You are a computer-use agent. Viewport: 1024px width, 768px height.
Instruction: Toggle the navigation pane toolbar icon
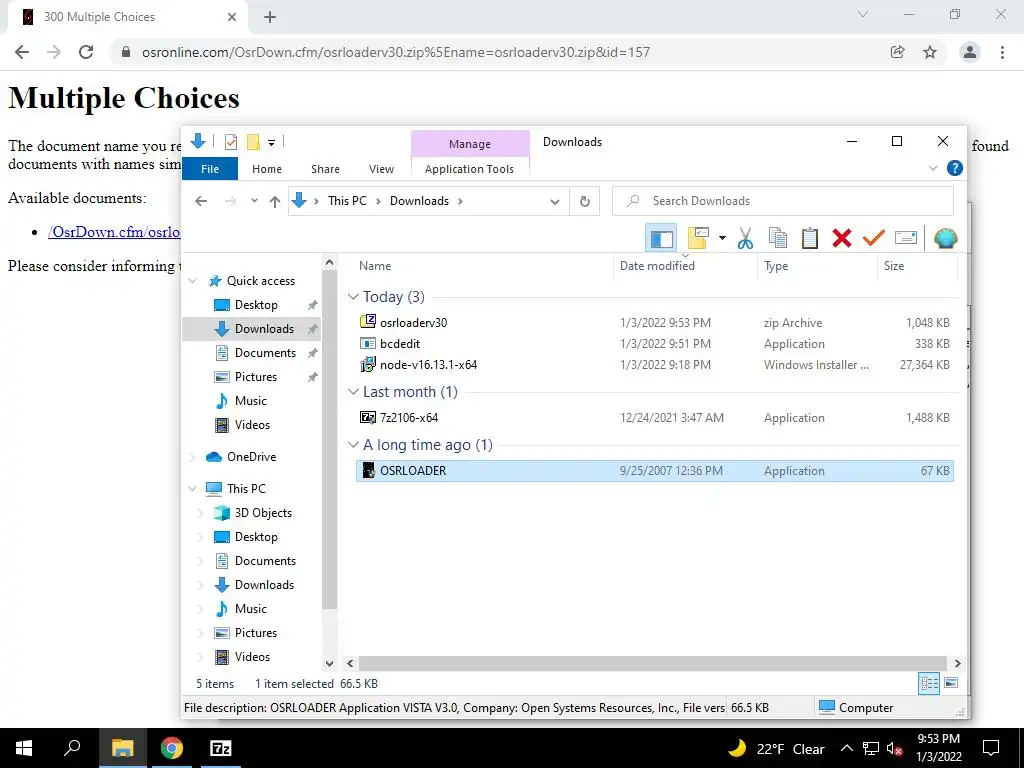[x=661, y=238]
